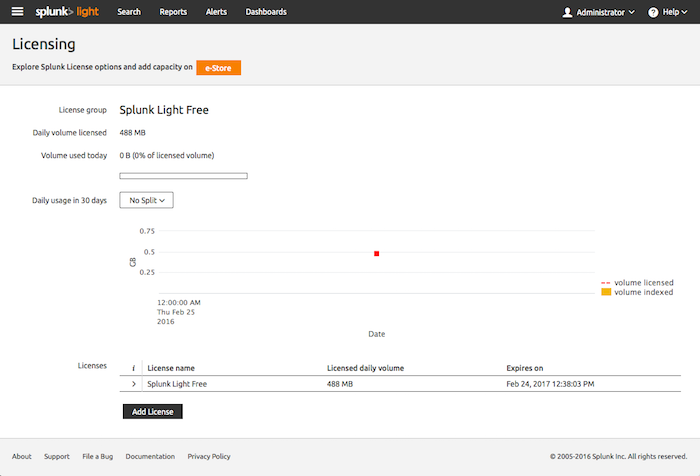
Task: Open the No Split dropdown
Action: tap(146, 200)
